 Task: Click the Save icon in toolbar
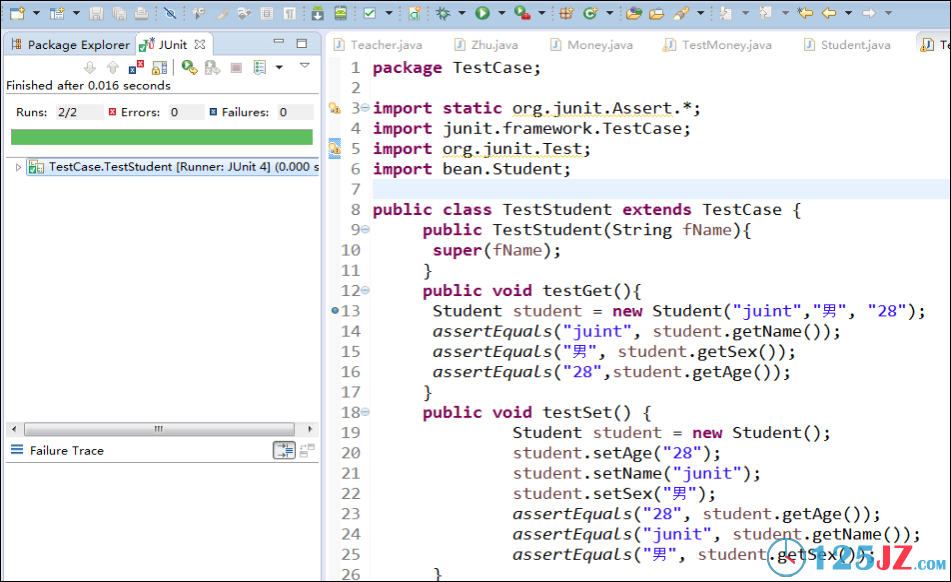click(x=96, y=13)
